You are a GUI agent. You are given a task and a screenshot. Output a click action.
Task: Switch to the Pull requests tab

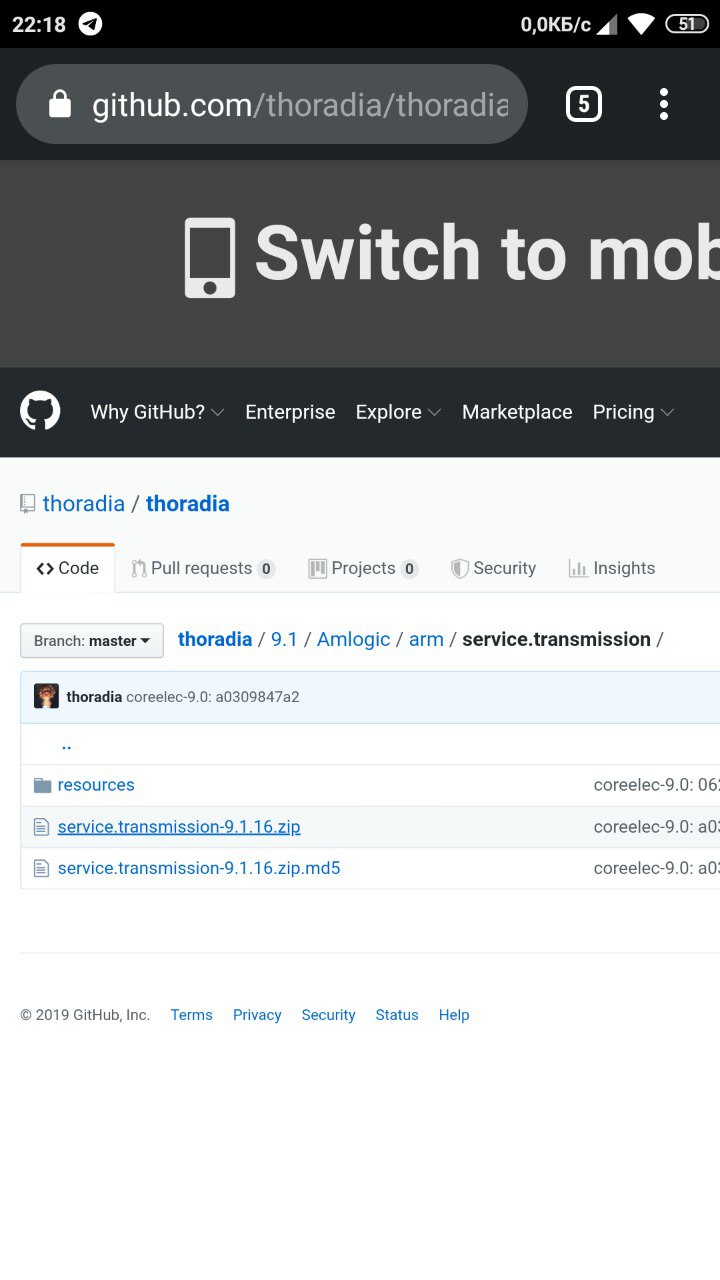(203, 568)
